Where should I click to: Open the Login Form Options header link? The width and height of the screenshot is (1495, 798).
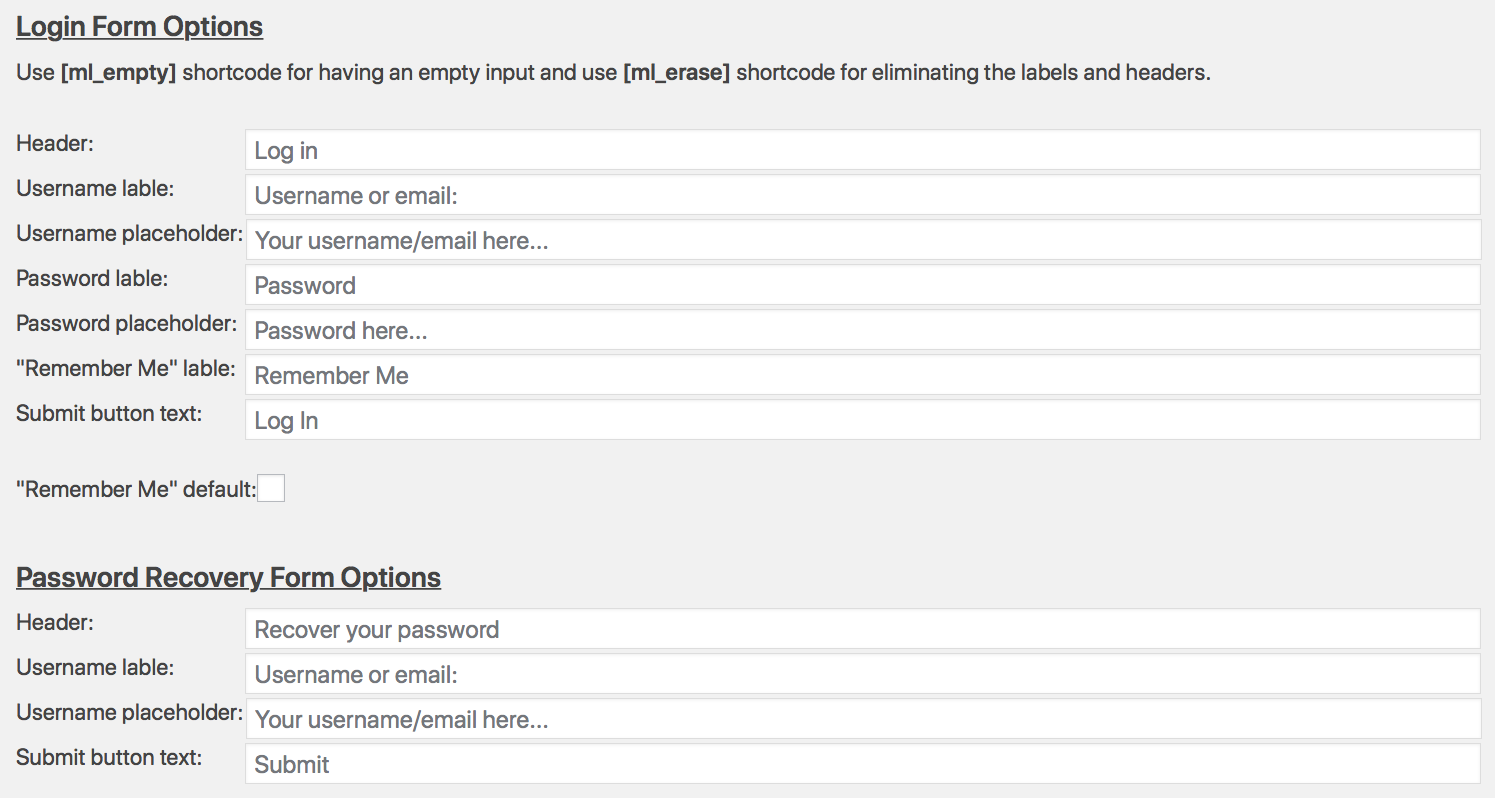click(138, 26)
